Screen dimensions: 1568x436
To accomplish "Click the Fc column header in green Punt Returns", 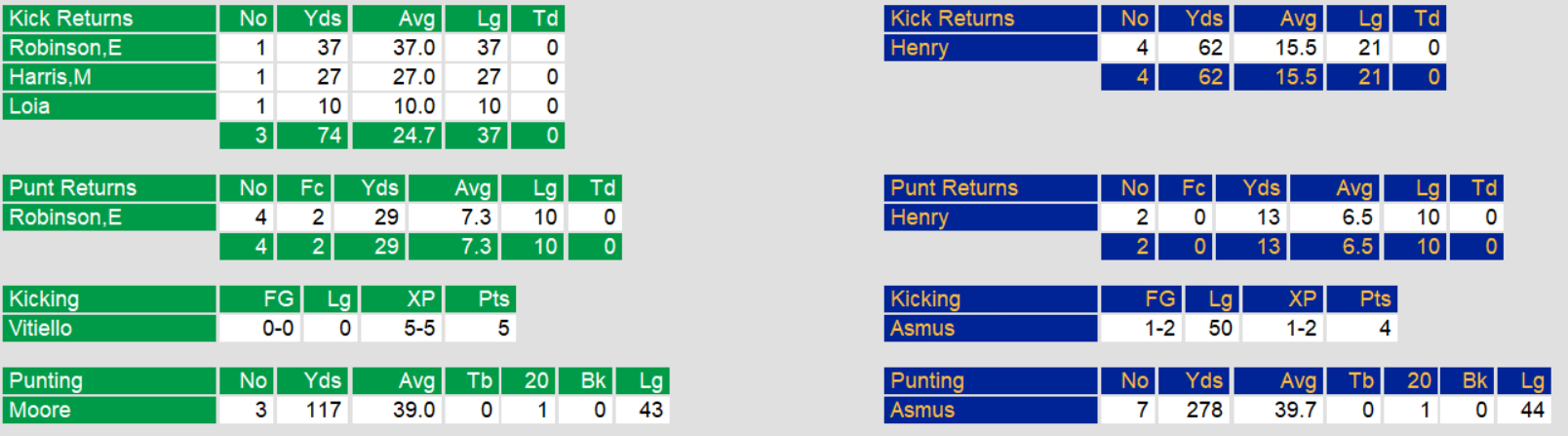I will pos(304,188).
